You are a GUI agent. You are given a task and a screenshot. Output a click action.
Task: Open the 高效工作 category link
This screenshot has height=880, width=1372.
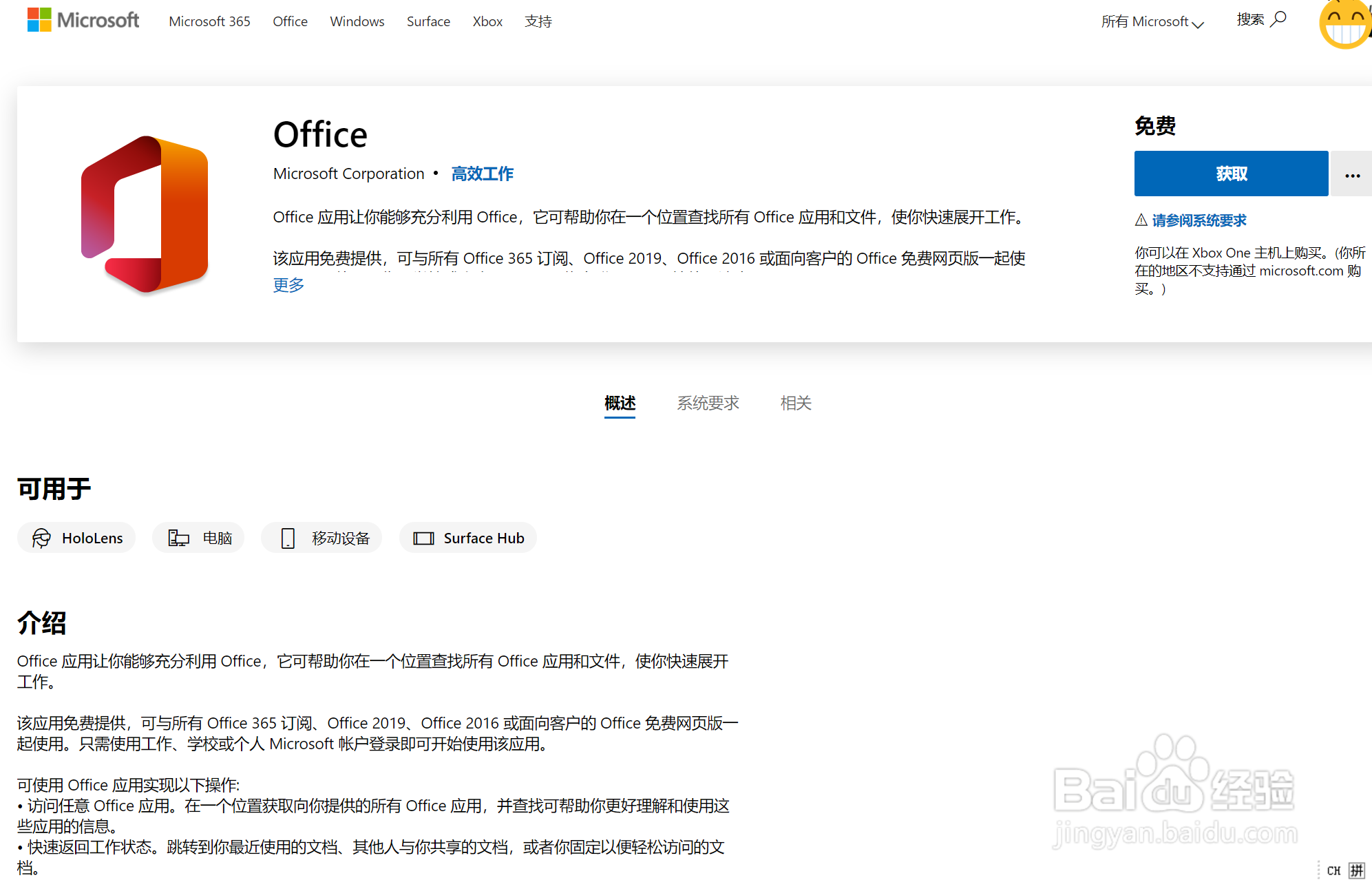(x=482, y=174)
